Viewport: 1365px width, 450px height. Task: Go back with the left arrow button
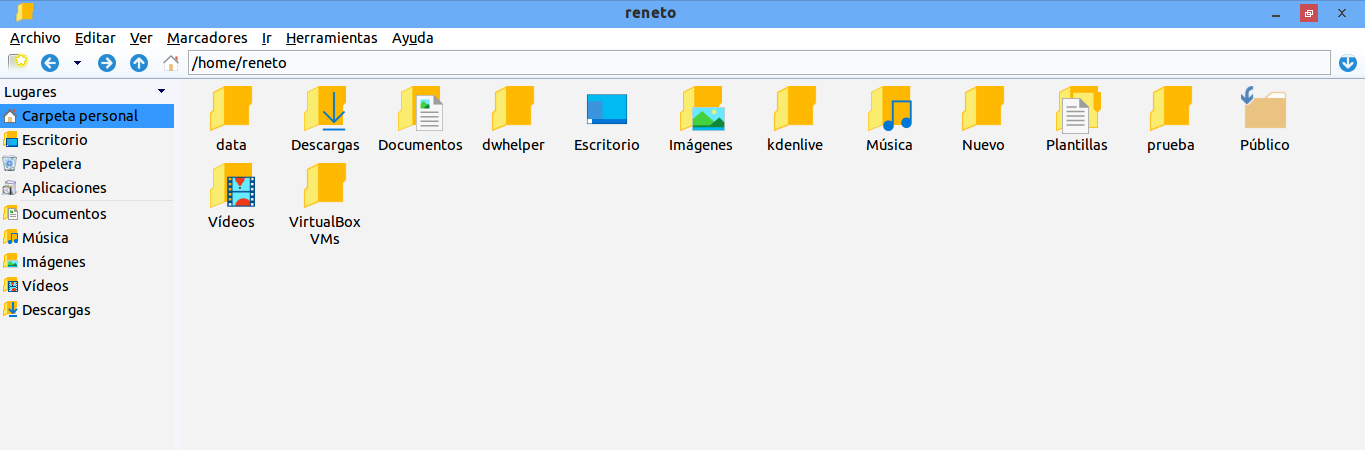click(x=50, y=63)
